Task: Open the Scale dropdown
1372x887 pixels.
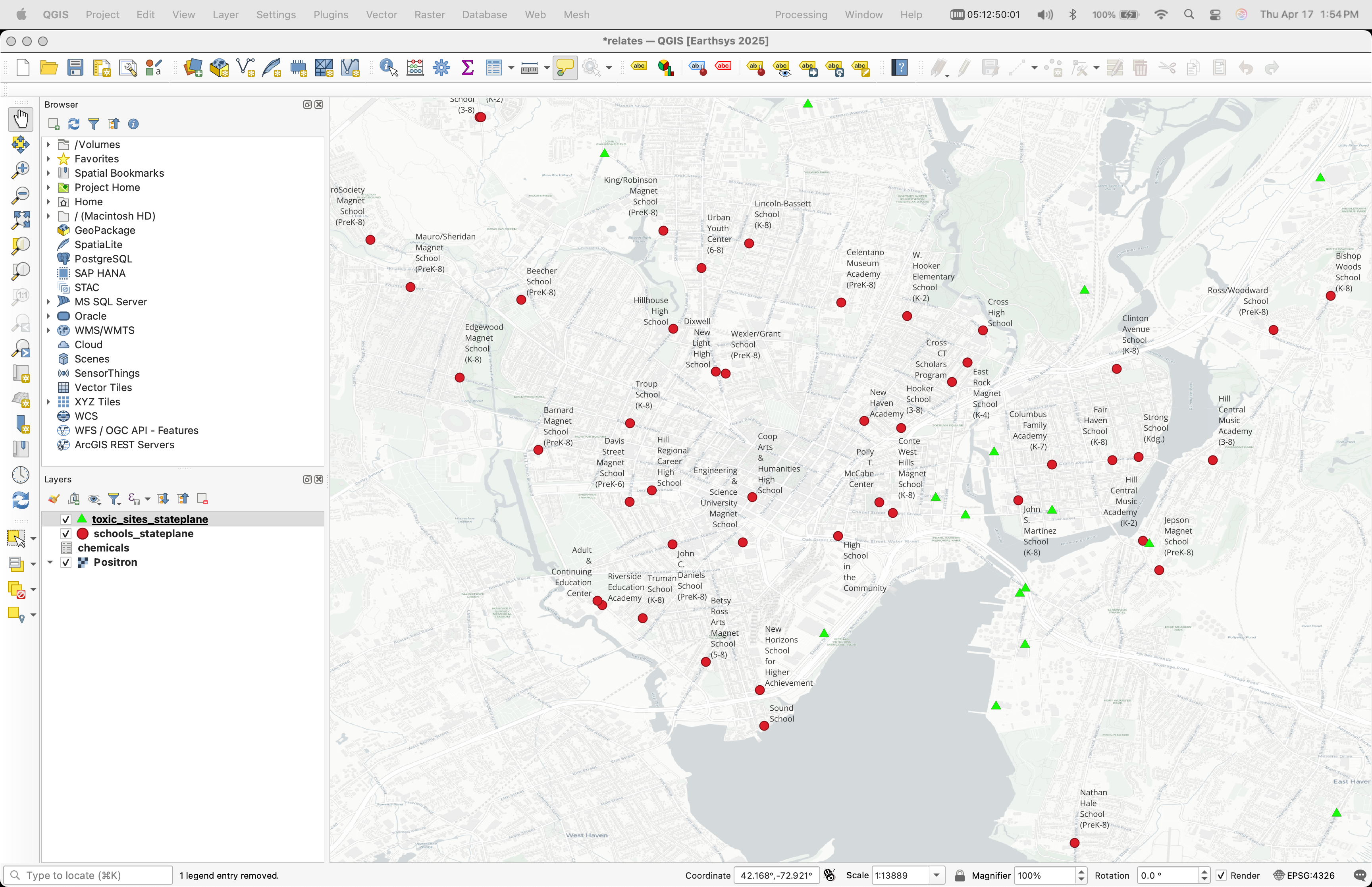Action: pos(936,875)
